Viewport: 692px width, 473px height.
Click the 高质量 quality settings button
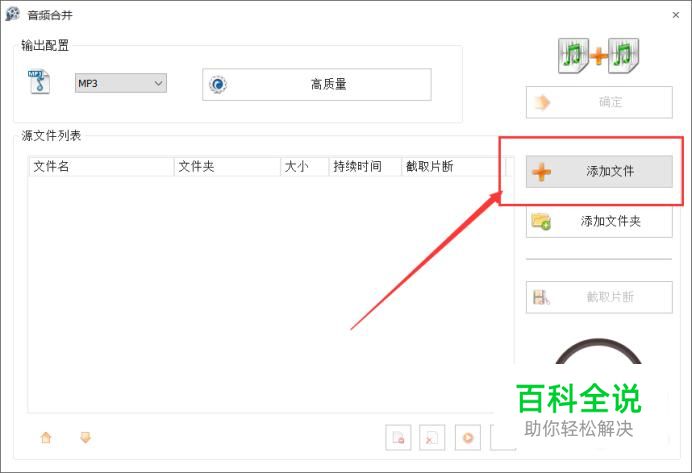pyautogui.click(x=316, y=84)
